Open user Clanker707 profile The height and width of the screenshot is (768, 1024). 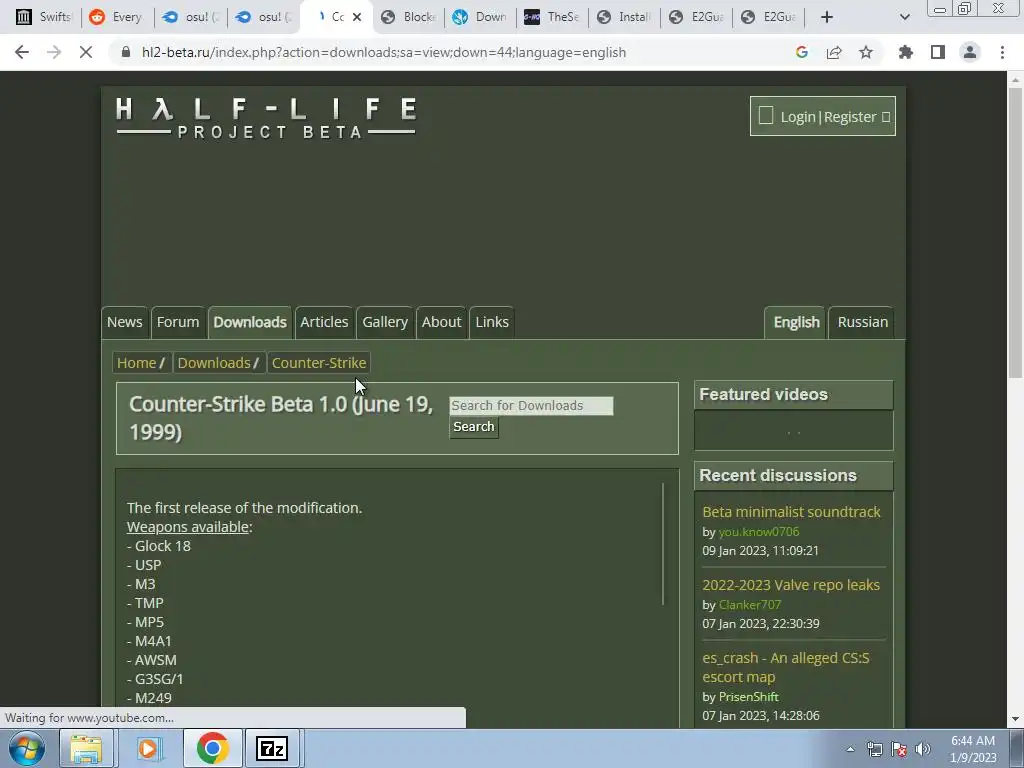pos(750,605)
